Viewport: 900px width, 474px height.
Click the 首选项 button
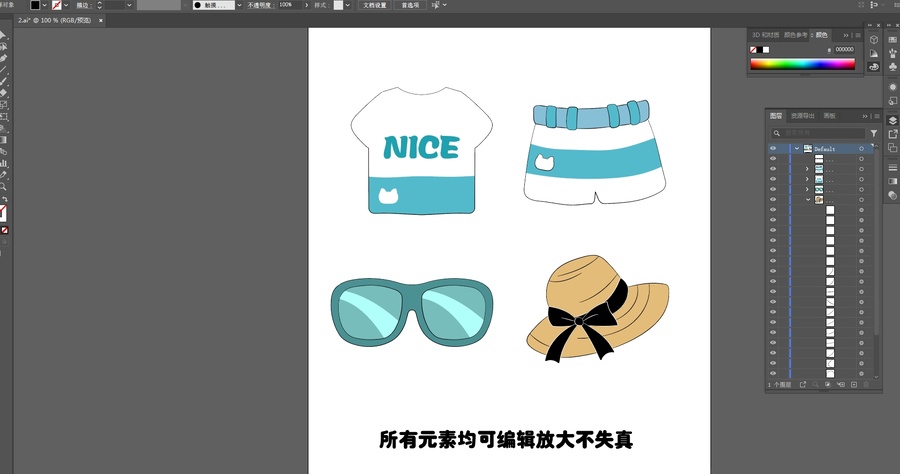click(x=410, y=5)
